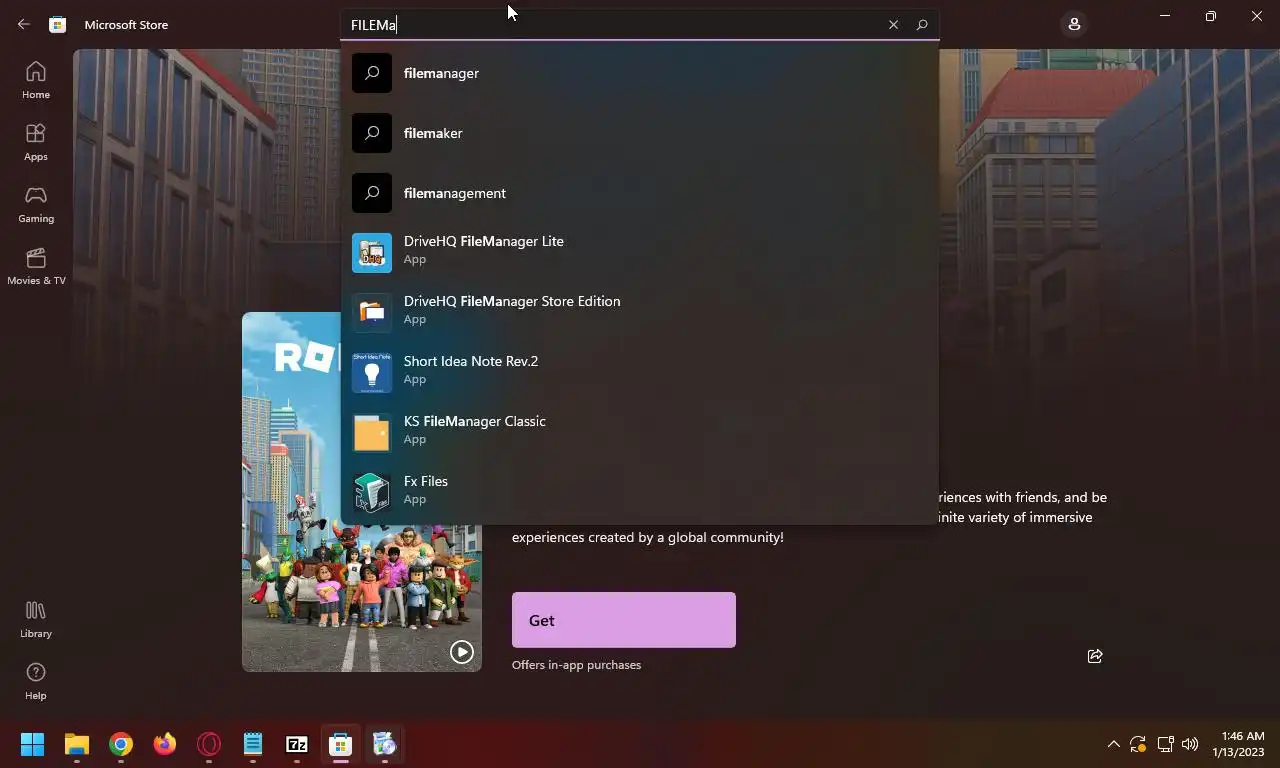The image size is (1280, 768).
Task: Open the Notepad taskbar icon
Action: tap(253, 744)
